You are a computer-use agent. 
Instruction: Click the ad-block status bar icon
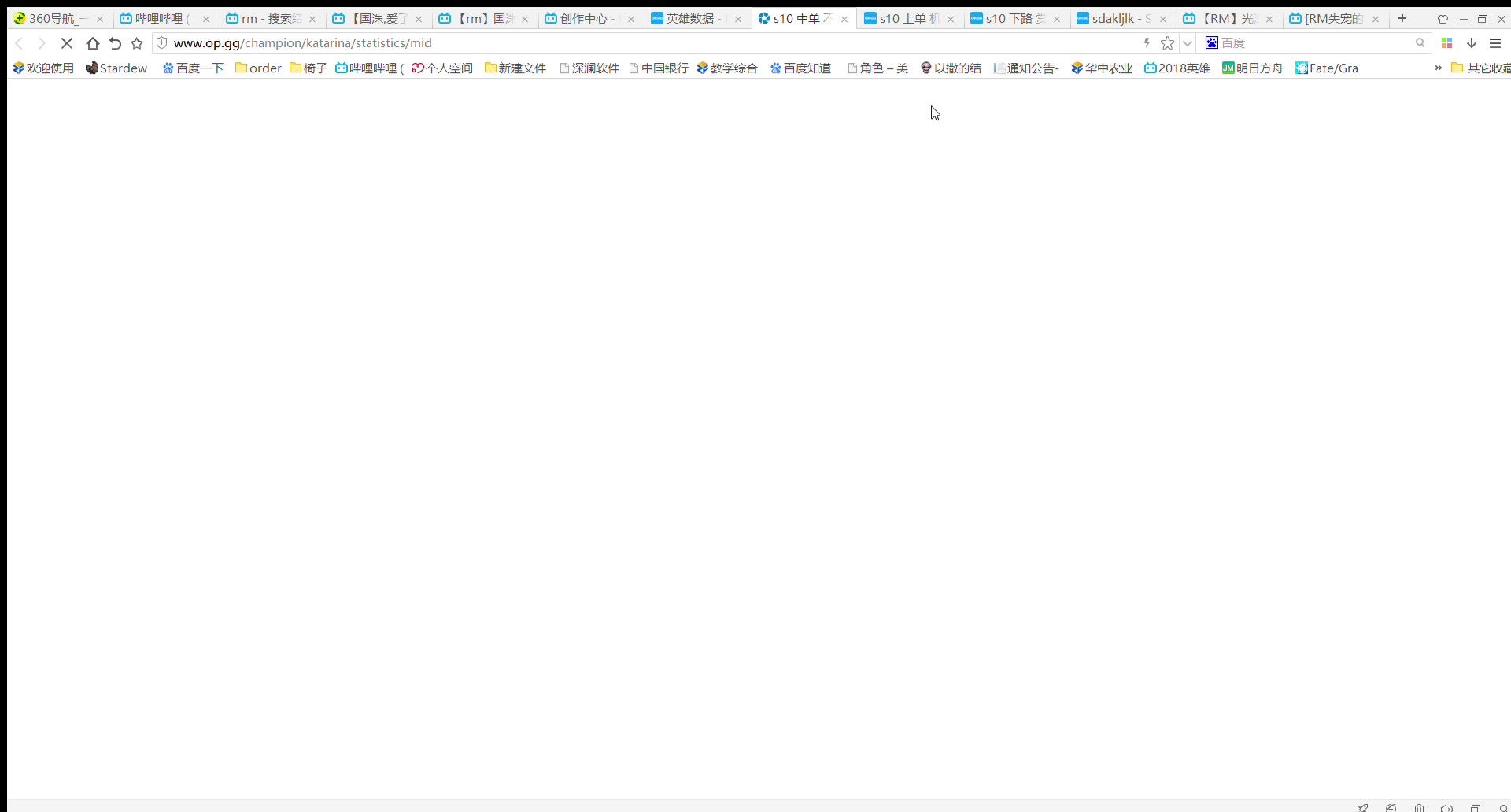click(1391, 807)
